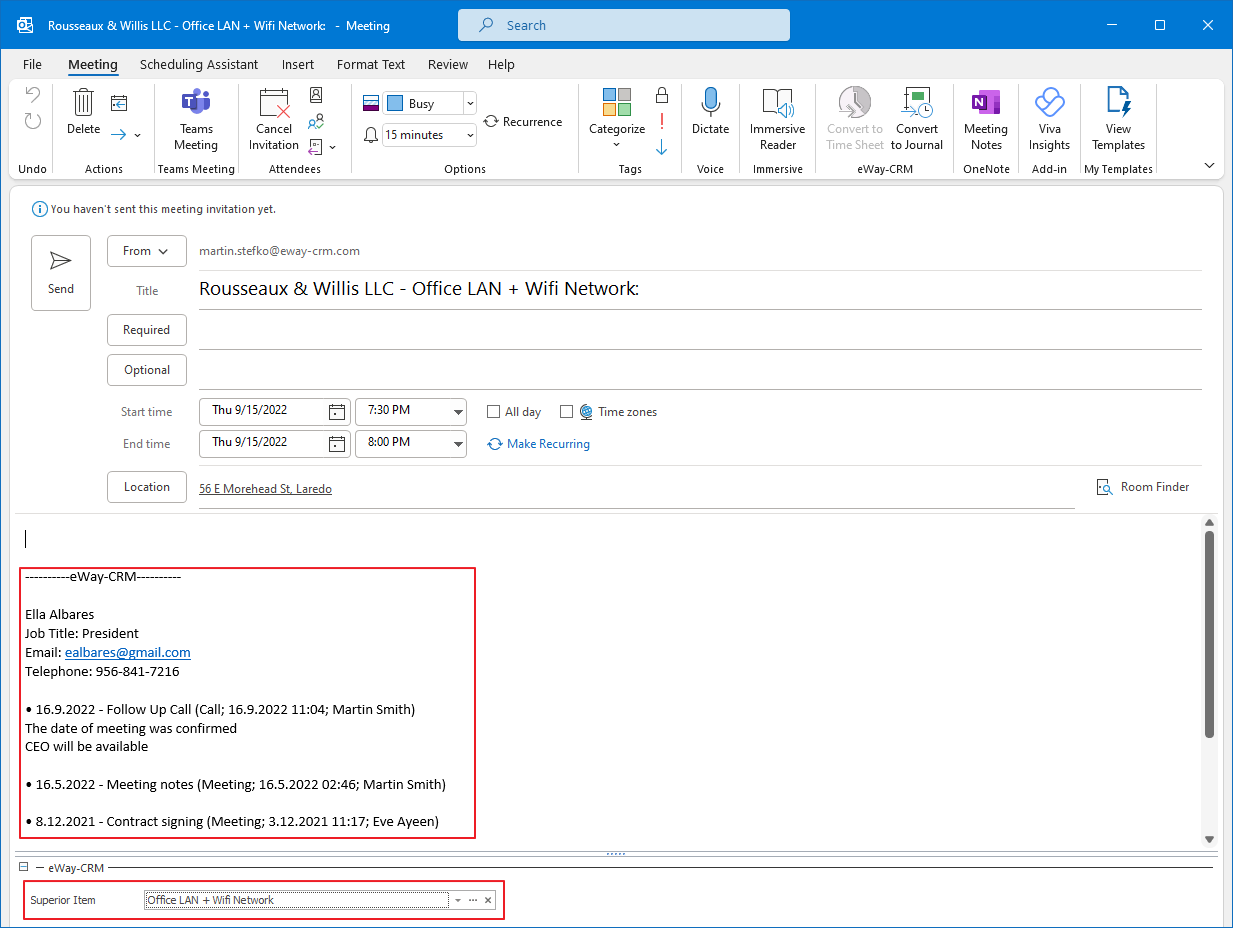The image size is (1233, 928).
Task: Open the 8:00 PM end time dropdown
Action: (x=458, y=444)
